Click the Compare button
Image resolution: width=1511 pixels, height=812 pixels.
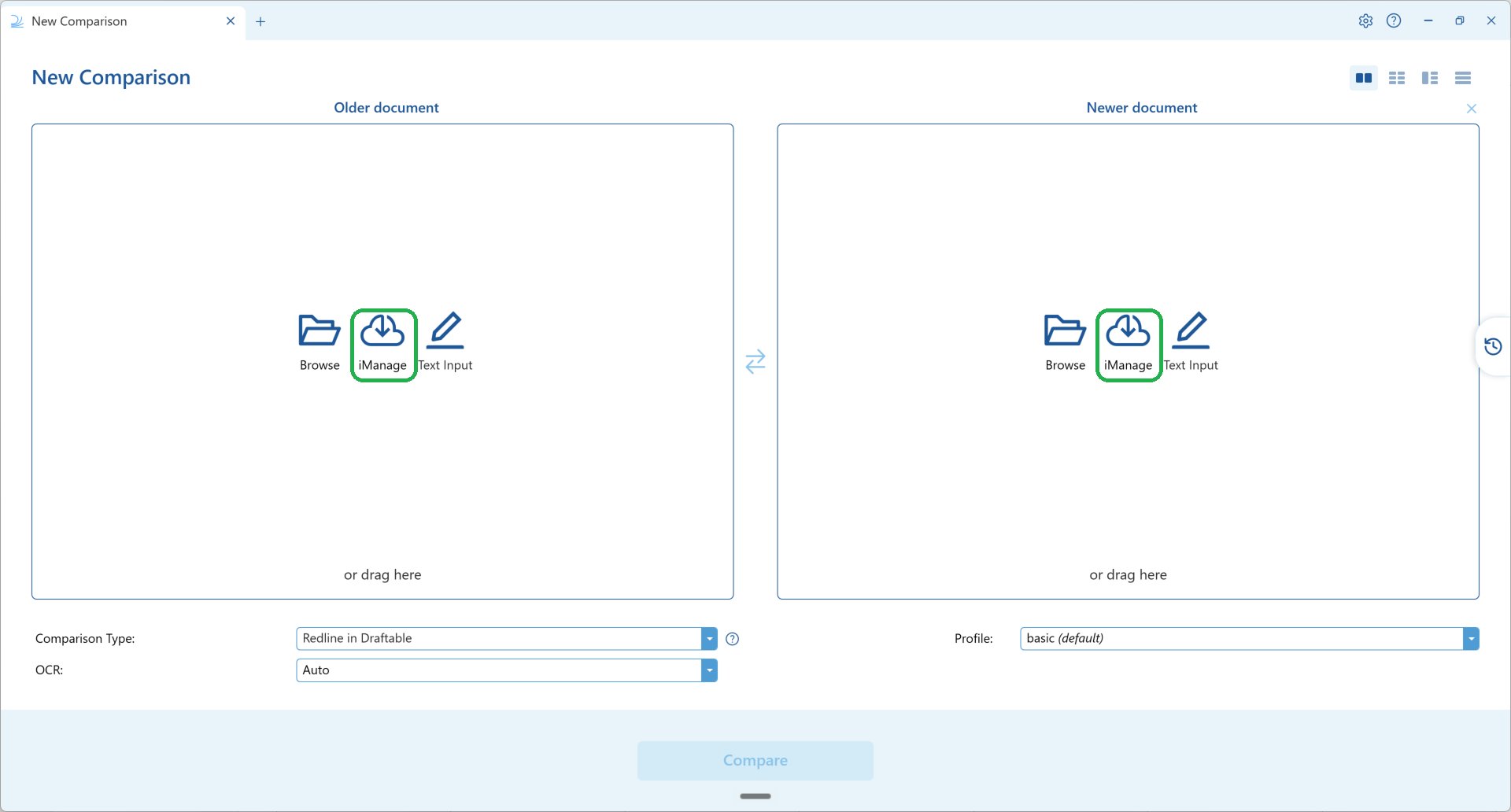coord(755,761)
